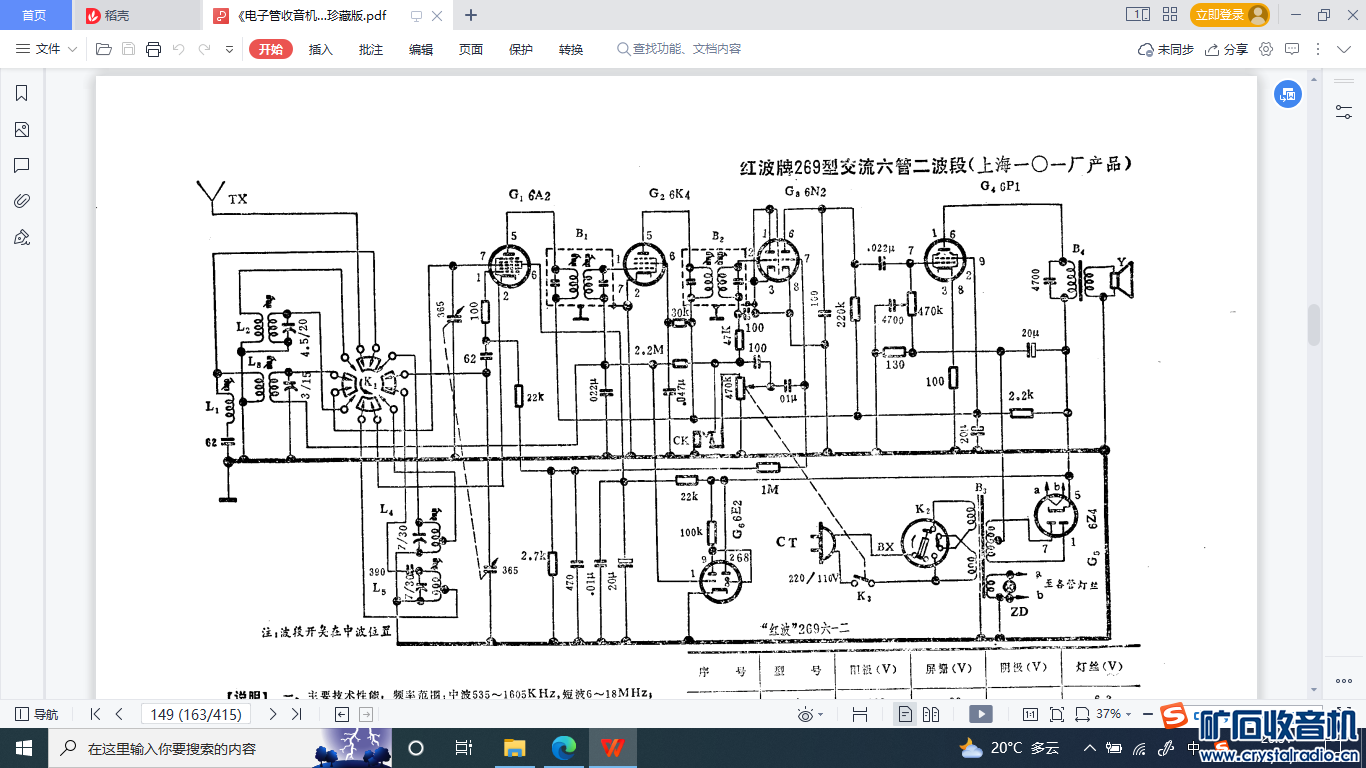Viewport: 1366px width, 768px height.
Task: Click the blue floating convert button
Action: (1287, 94)
